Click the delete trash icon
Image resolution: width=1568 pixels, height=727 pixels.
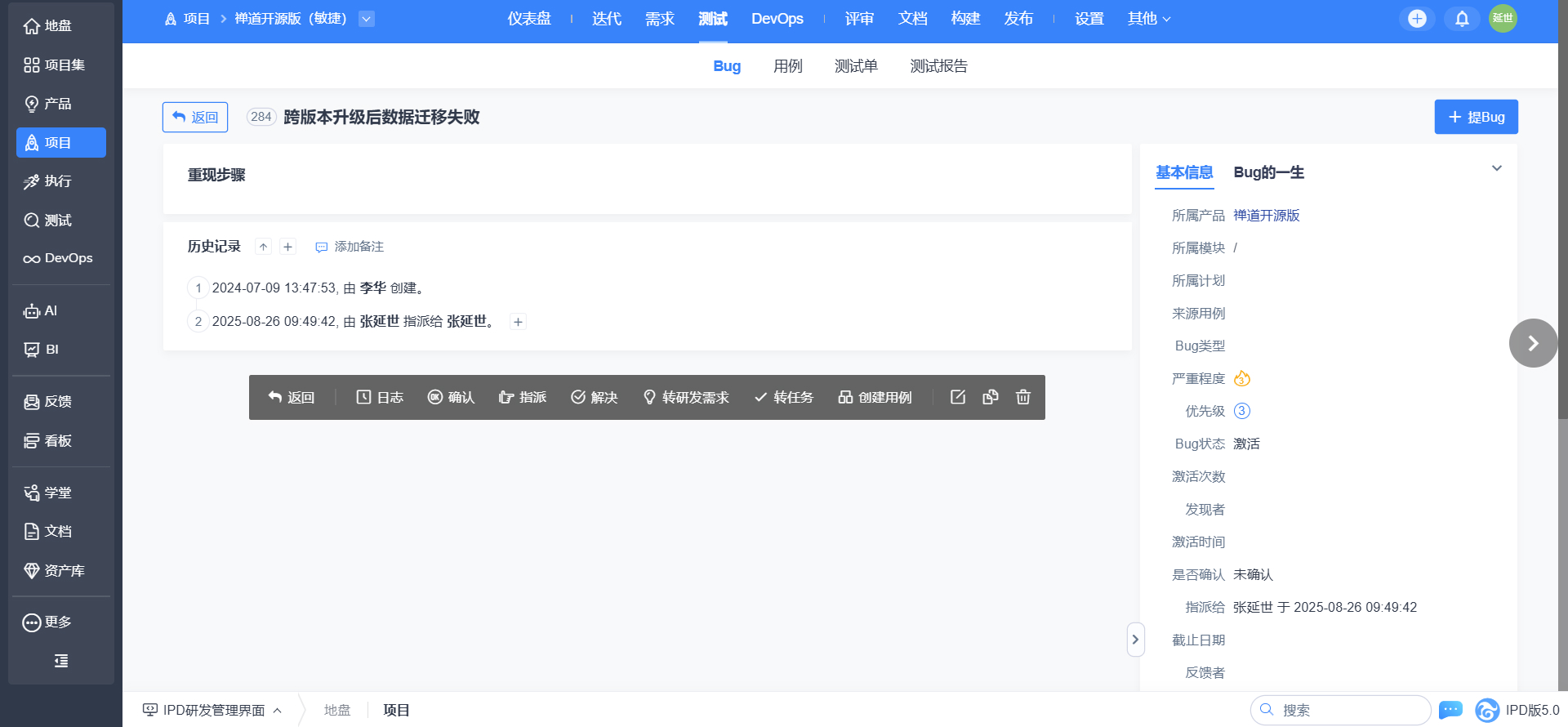point(1023,397)
